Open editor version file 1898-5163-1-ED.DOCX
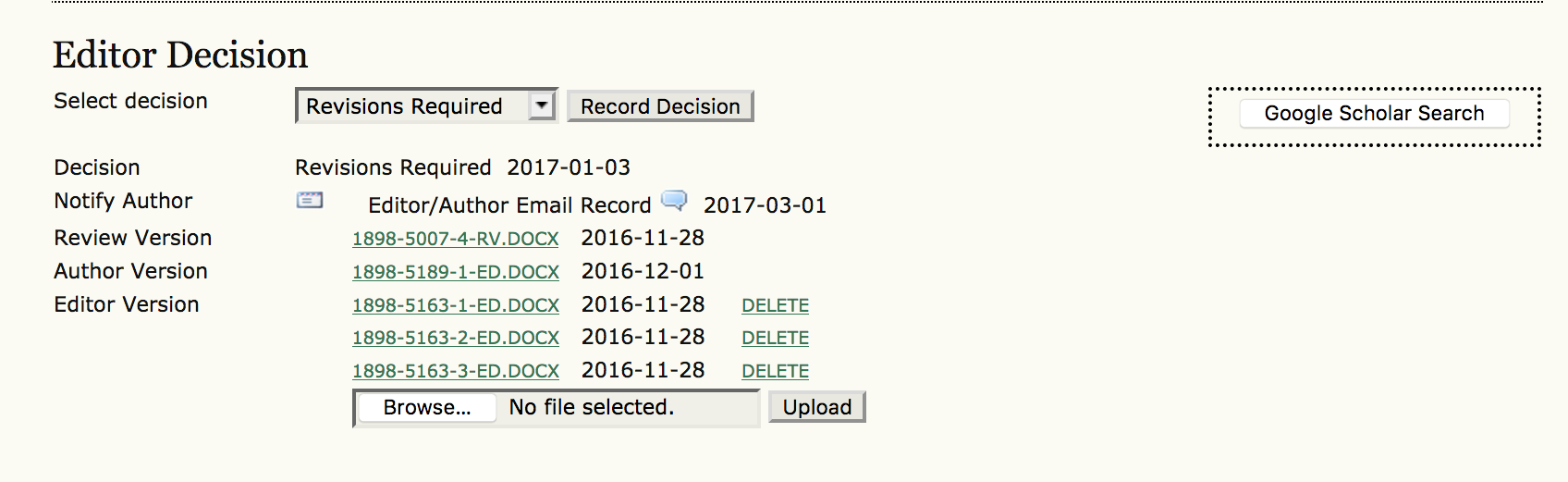This screenshot has width=1568, height=482. click(x=455, y=305)
